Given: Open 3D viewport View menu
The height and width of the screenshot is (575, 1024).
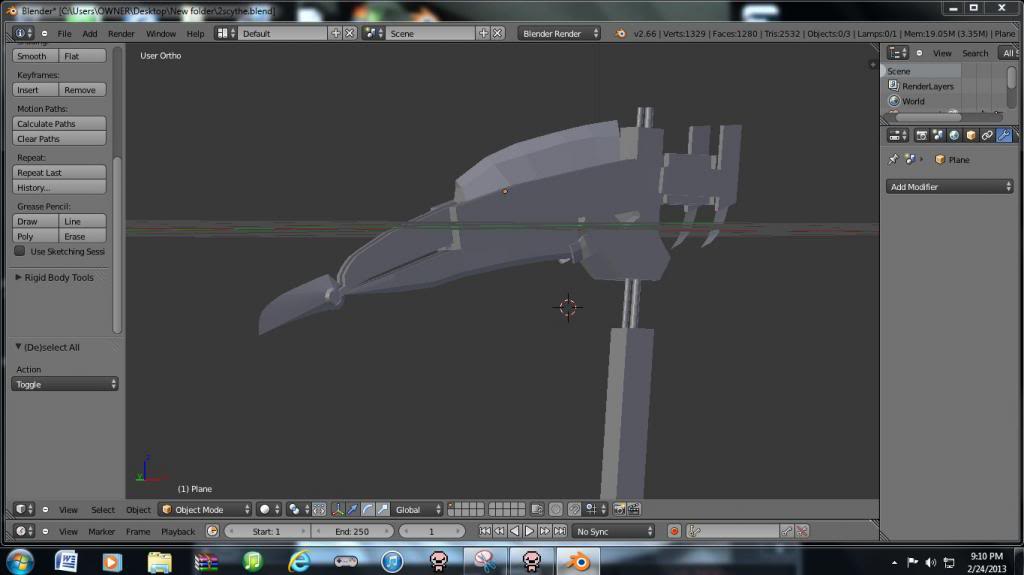Looking at the screenshot, I should [68, 510].
